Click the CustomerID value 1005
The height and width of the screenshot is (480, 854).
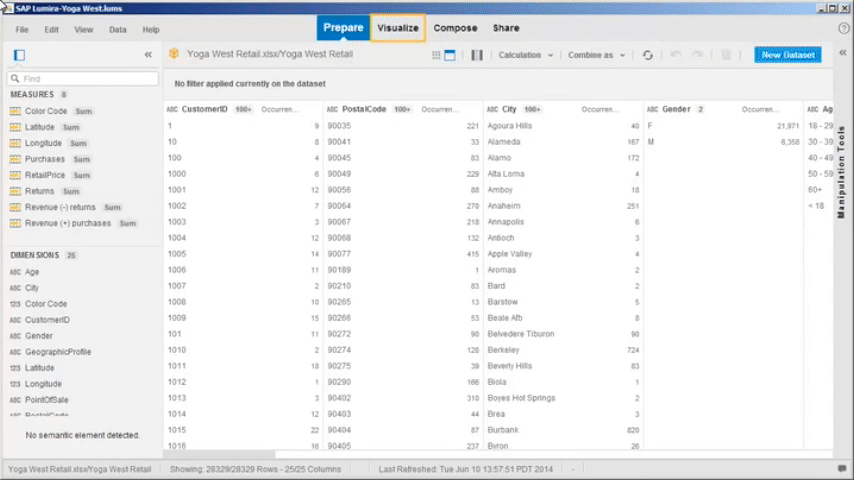[177, 254]
